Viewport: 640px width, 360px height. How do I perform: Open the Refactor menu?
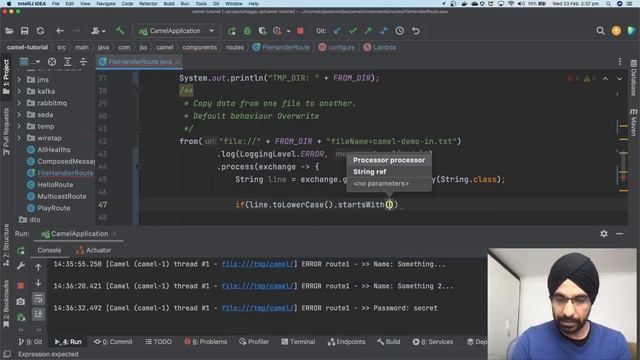pos(148,4)
